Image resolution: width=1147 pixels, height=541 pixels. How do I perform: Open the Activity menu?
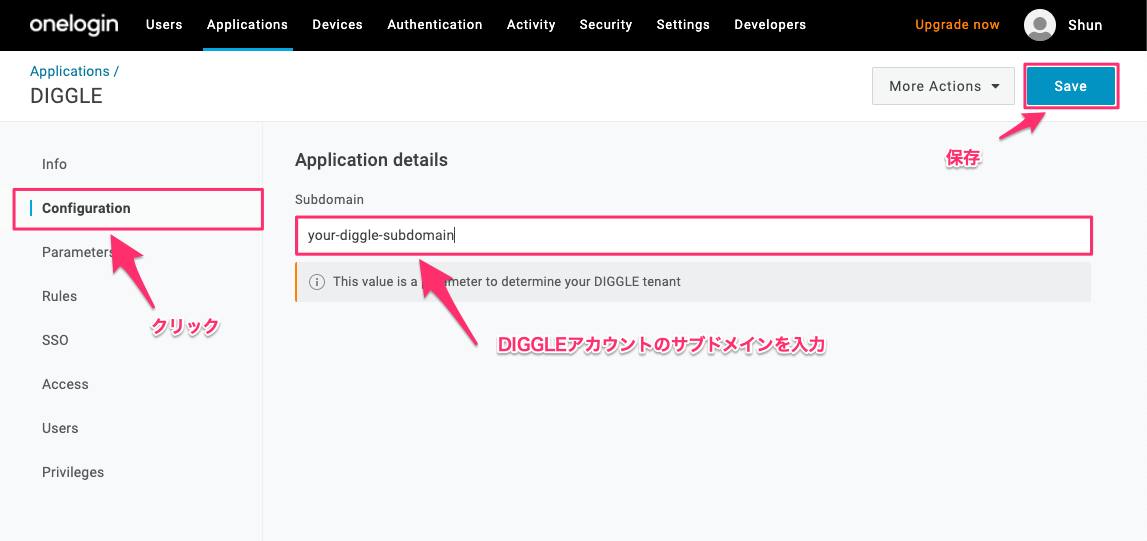tap(531, 24)
